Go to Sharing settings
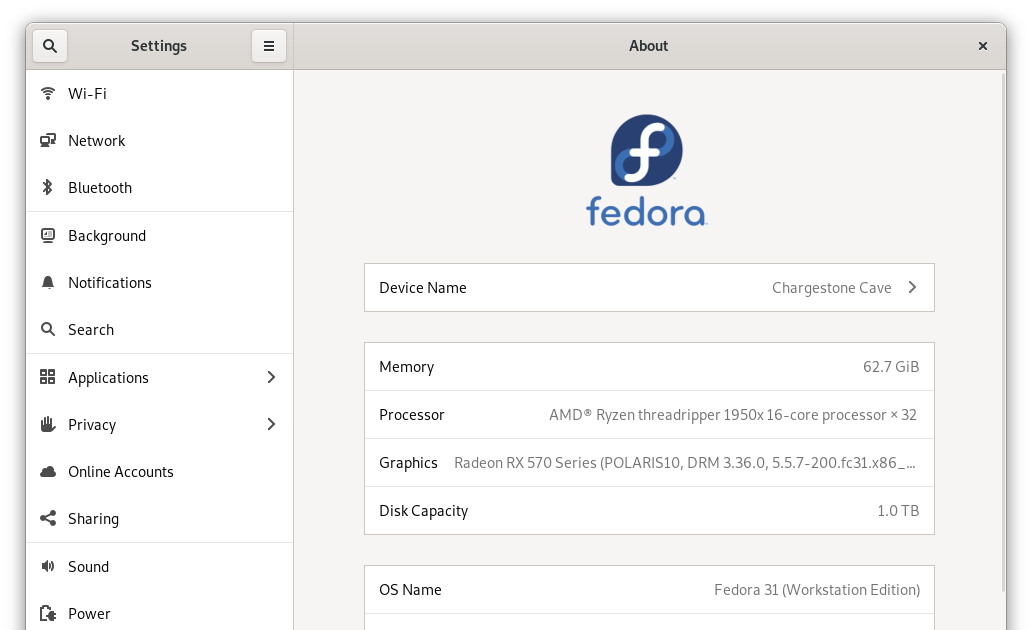Viewport: 1032px width, 630px height. (159, 519)
